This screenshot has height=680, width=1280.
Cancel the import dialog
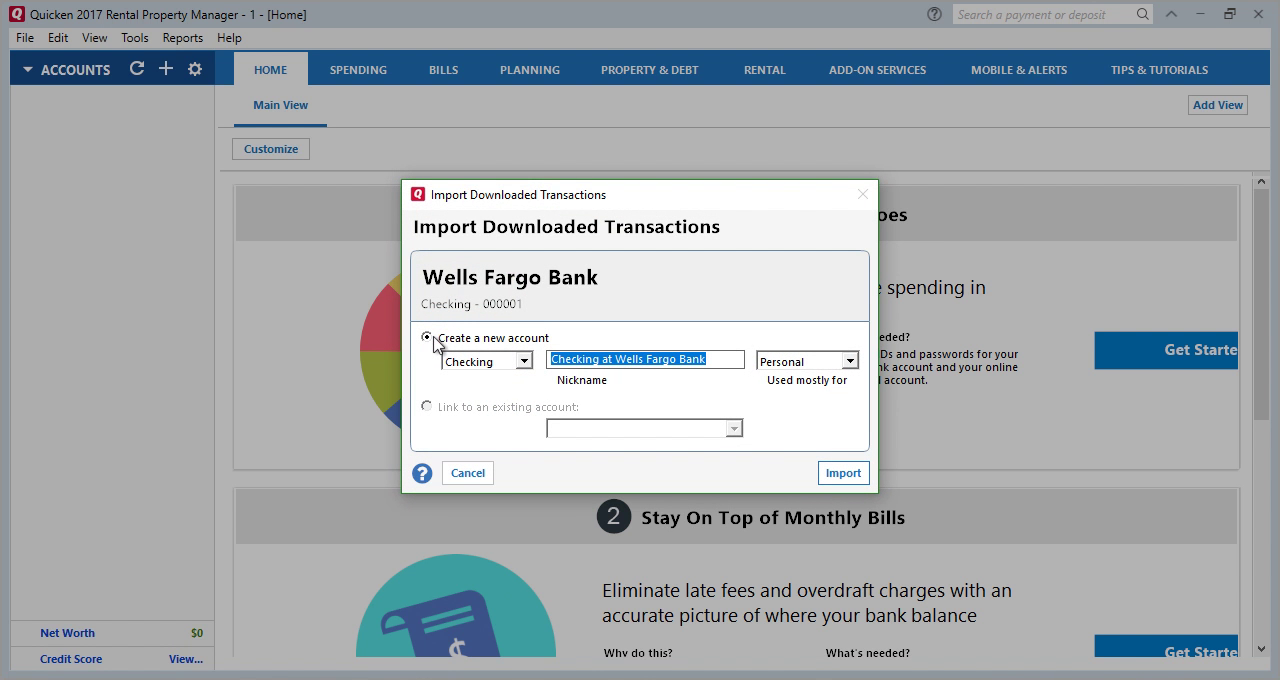(468, 473)
